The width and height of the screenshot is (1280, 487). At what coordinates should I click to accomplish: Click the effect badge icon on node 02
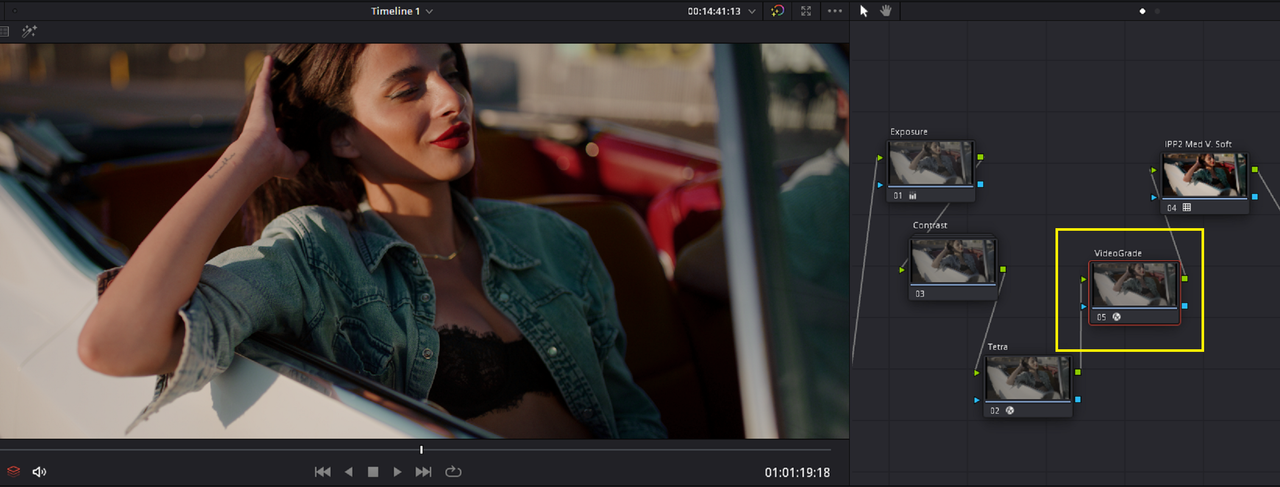[1010, 410]
